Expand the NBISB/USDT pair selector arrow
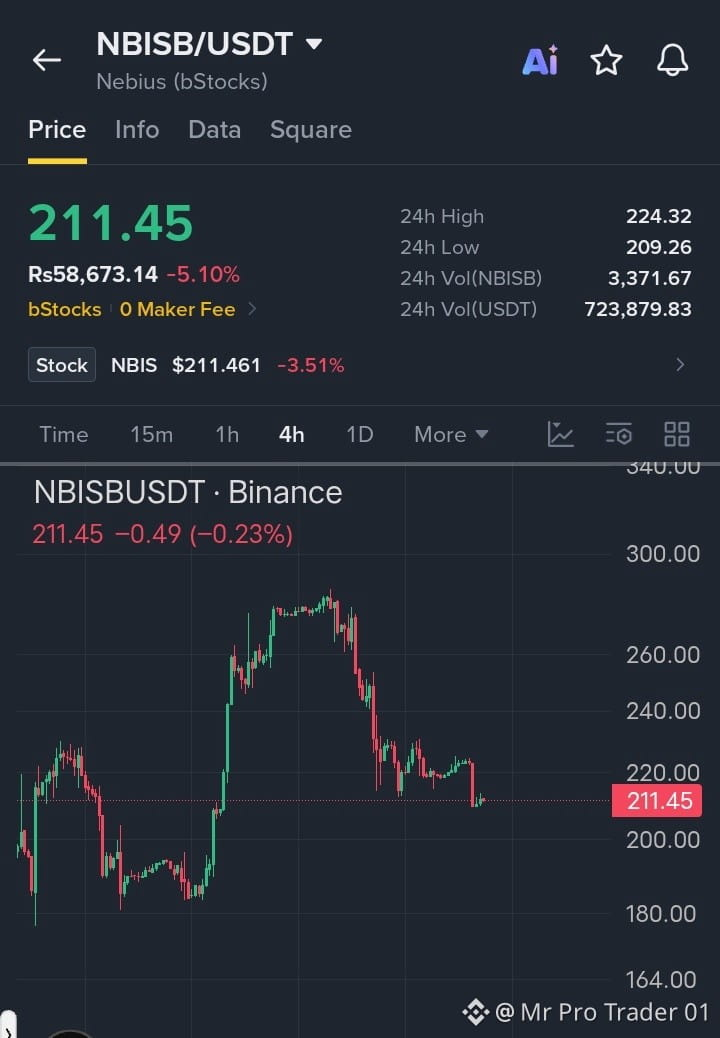Viewport: 720px width, 1038px height. pyautogui.click(x=314, y=44)
